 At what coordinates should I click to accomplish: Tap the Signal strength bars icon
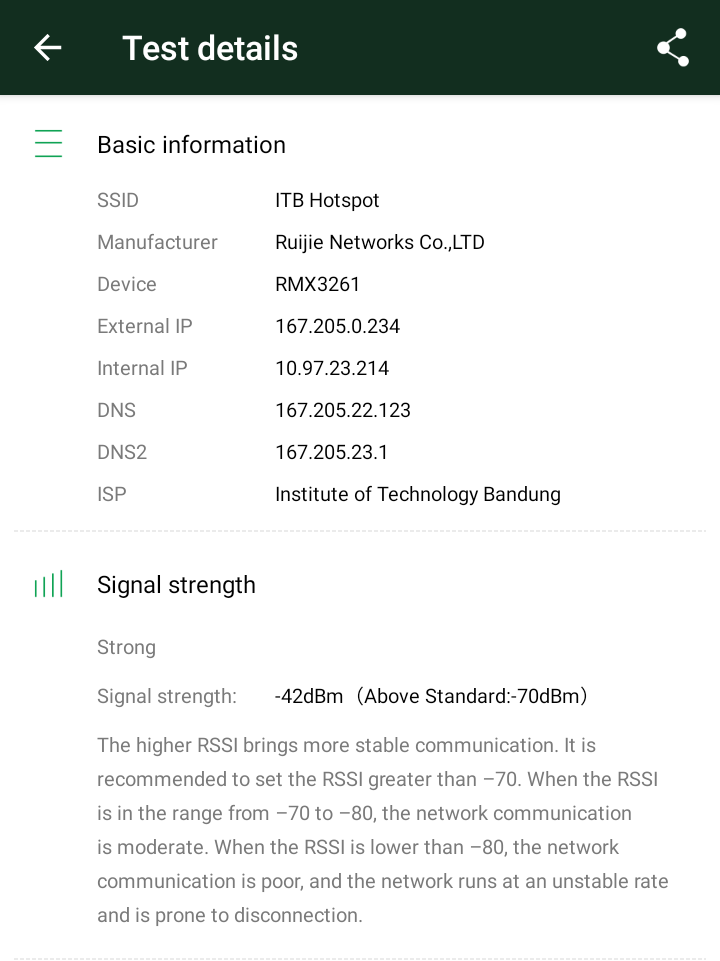click(48, 585)
